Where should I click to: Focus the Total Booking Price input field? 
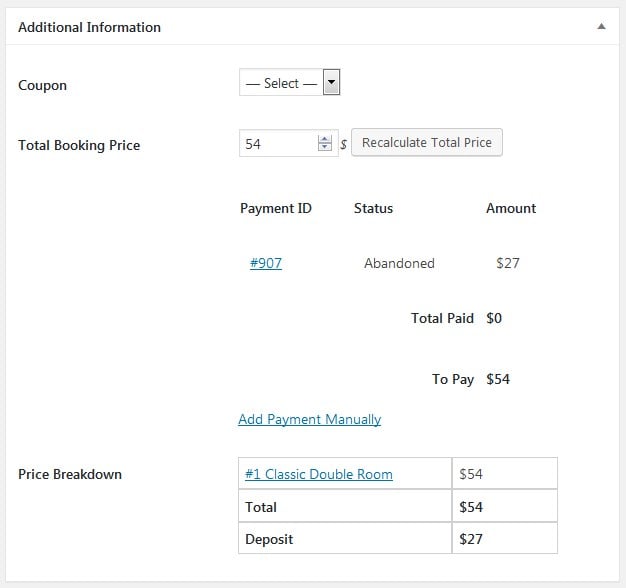coord(277,144)
